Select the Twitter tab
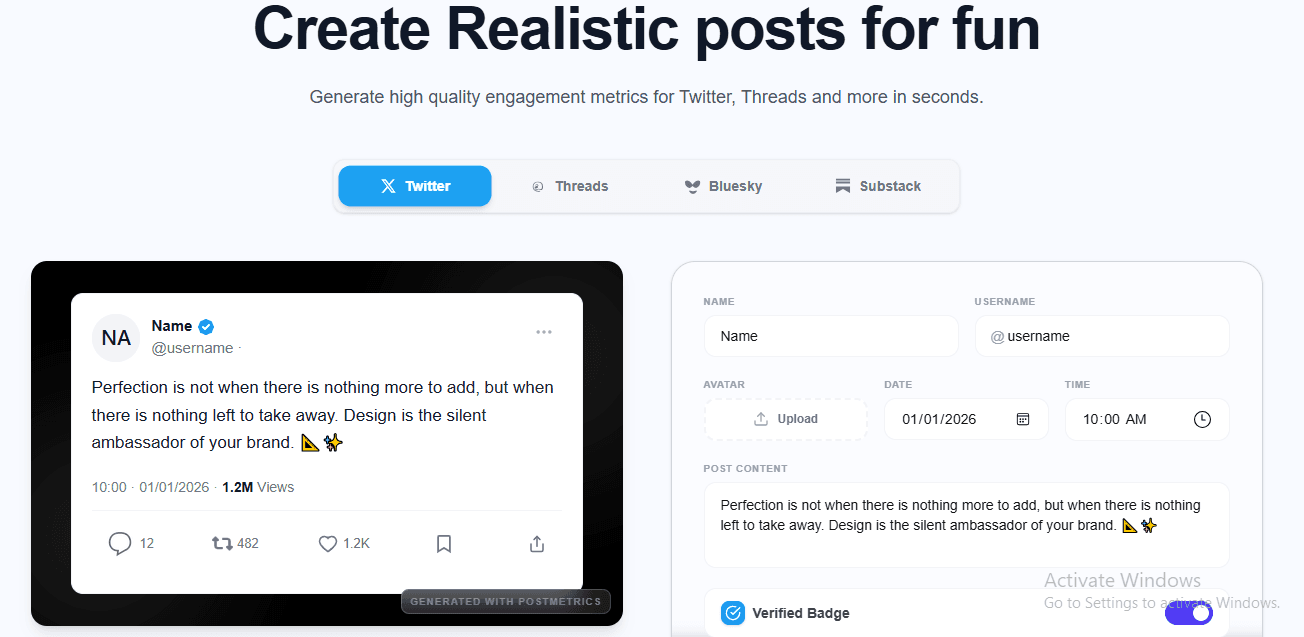Image resolution: width=1304 pixels, height=637 pixels. [x=414, y=185]
